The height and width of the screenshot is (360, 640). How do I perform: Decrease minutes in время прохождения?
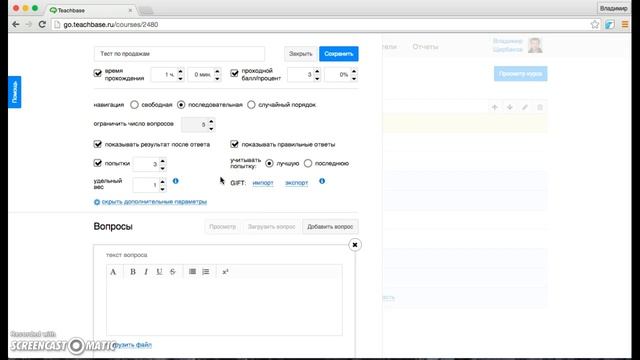[x=217, y=78]
